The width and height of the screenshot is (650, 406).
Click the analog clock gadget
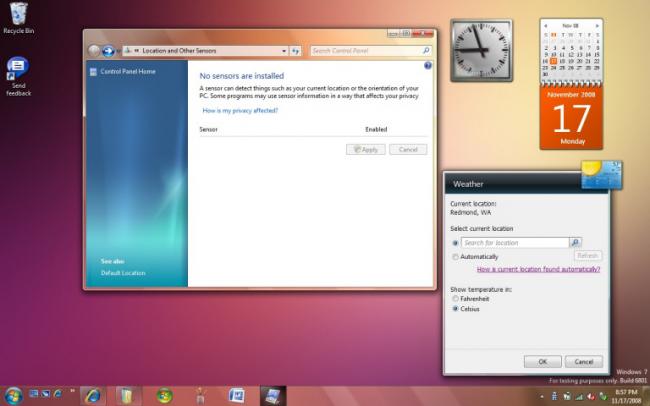(481, 50)
